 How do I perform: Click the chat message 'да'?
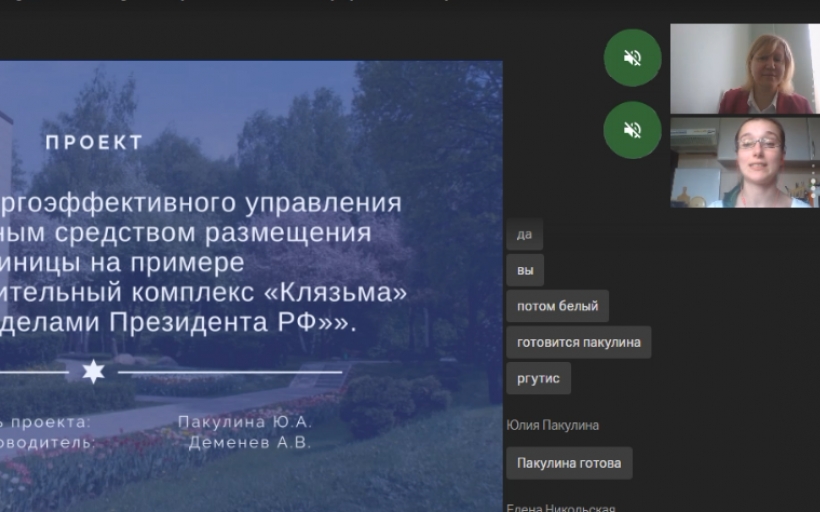point(525,234)
